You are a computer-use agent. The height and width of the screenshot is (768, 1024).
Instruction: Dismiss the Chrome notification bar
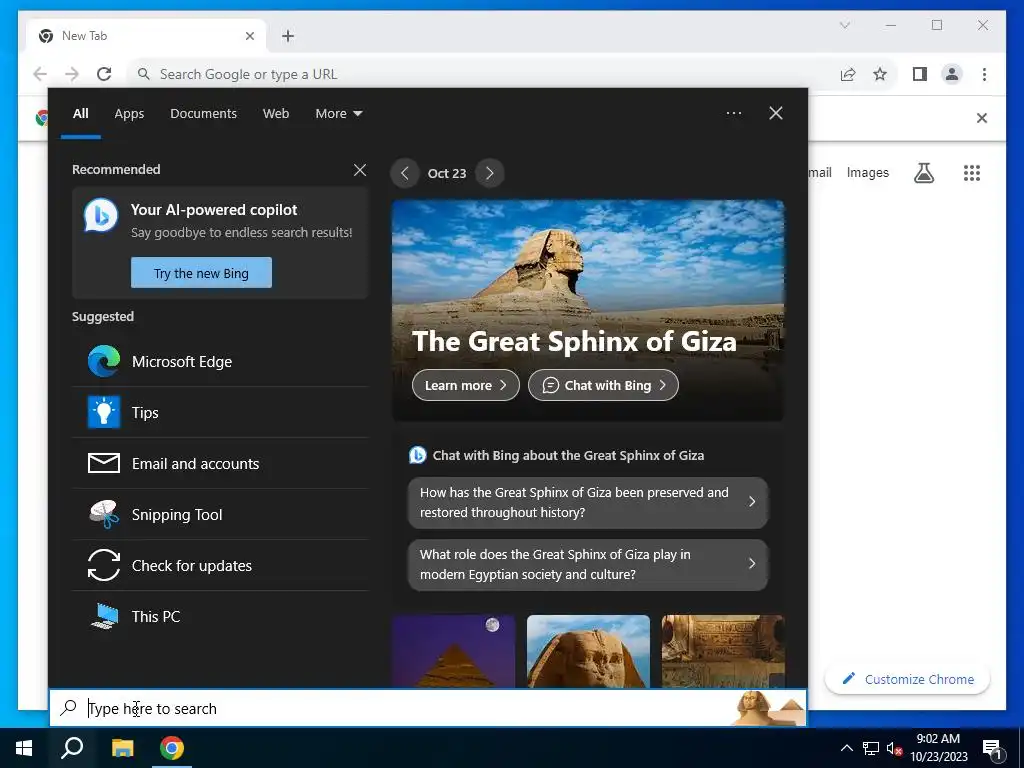coord(982,118)
